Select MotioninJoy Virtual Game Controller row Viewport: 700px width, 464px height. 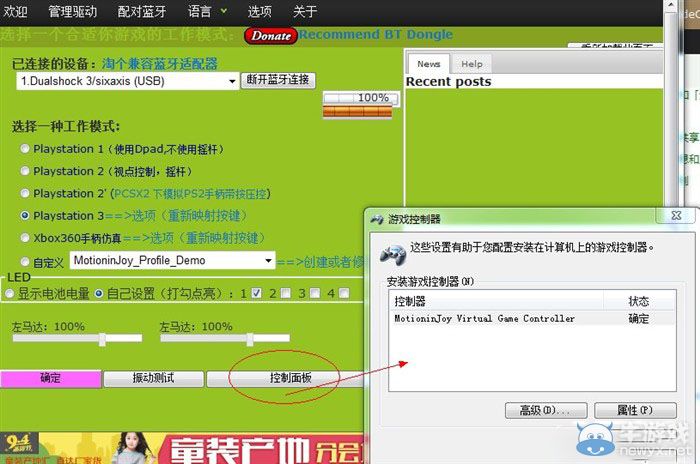coord(532,319)
